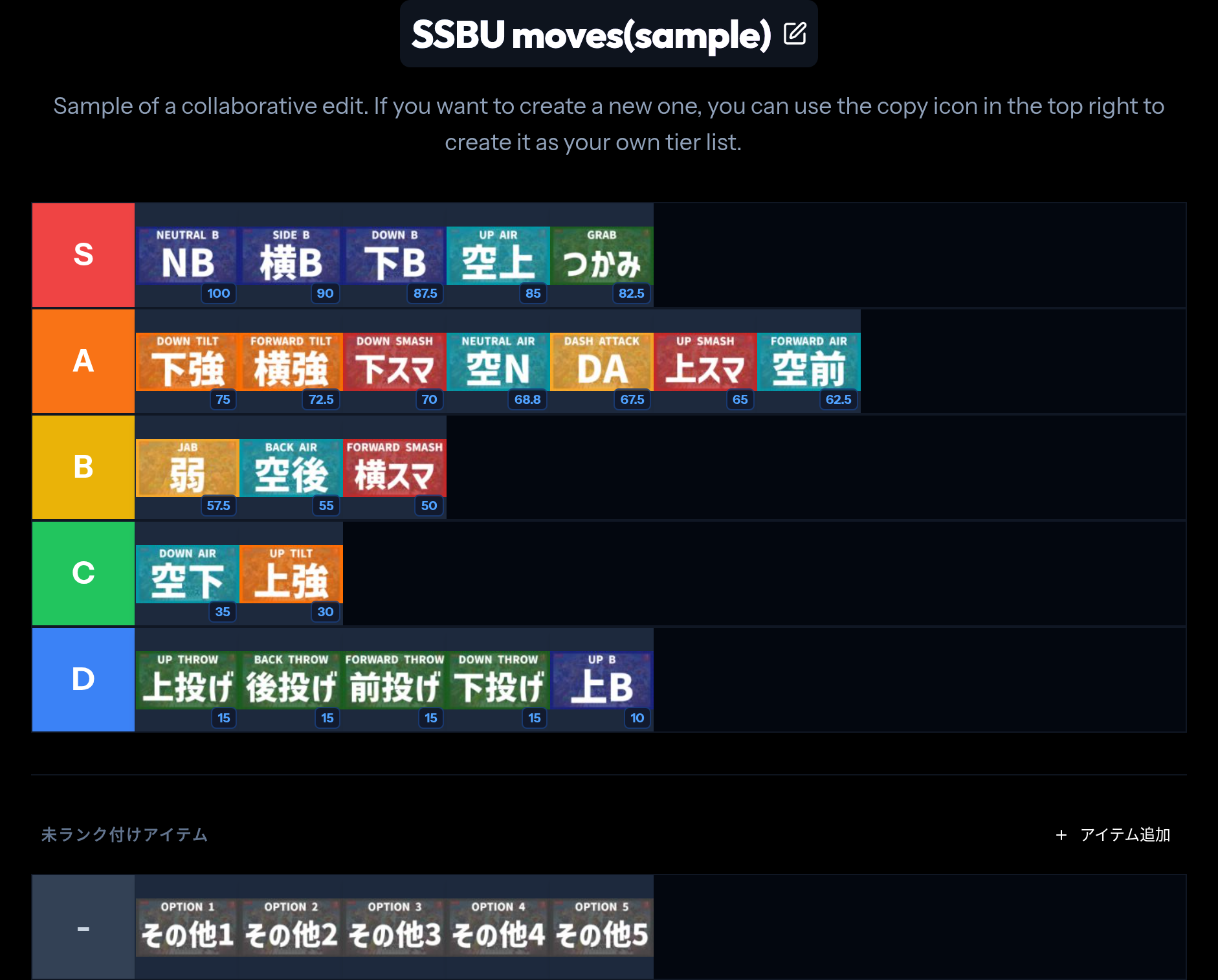Select the Up Throw move tile
Image resolution: width=1218 pixels, height=980 pixels.
188,680
